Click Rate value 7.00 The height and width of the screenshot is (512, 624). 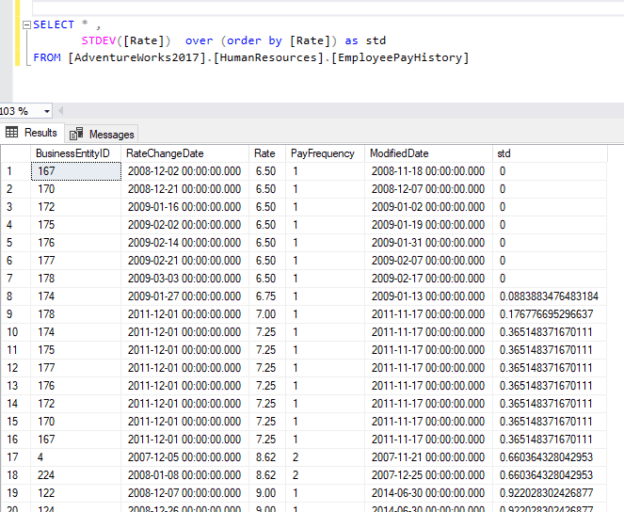[x=267, y=314]
